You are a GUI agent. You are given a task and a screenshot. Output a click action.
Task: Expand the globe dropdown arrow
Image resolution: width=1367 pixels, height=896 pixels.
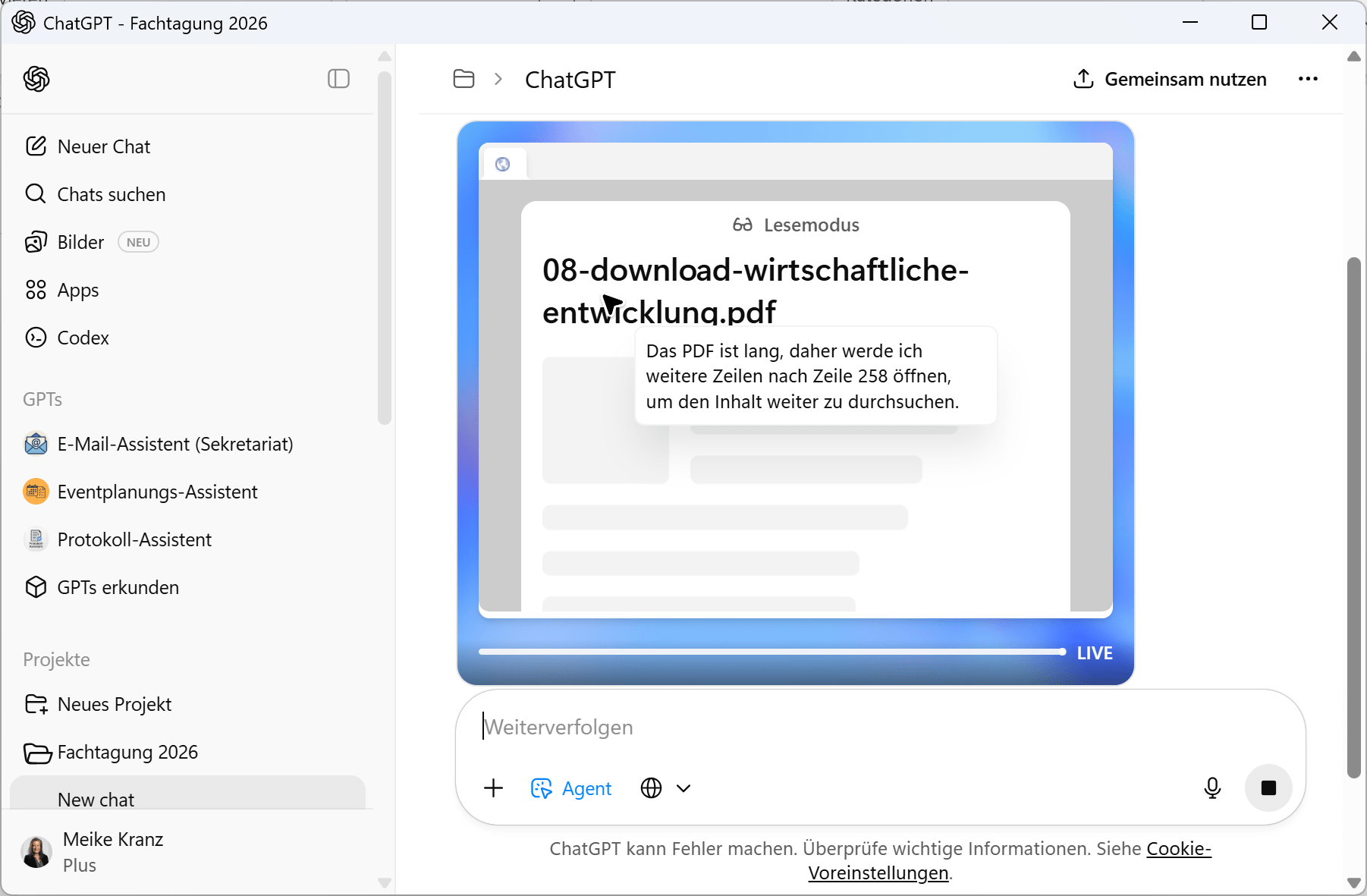tap(683, 788)
